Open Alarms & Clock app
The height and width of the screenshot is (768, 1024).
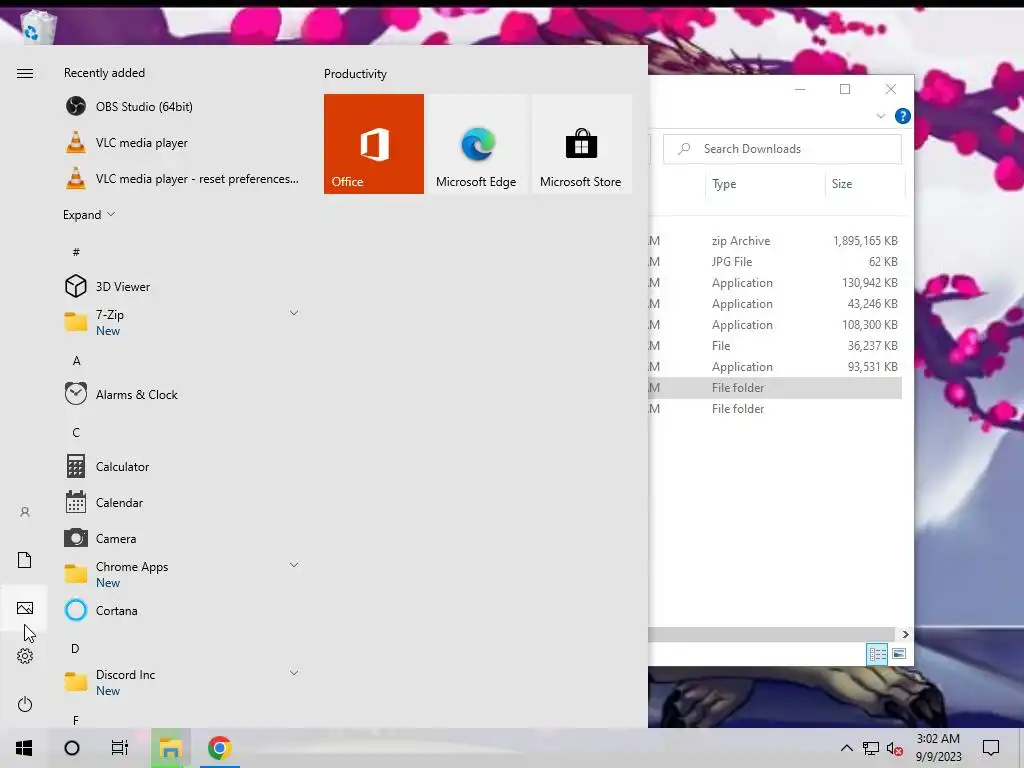coord(182,394)
